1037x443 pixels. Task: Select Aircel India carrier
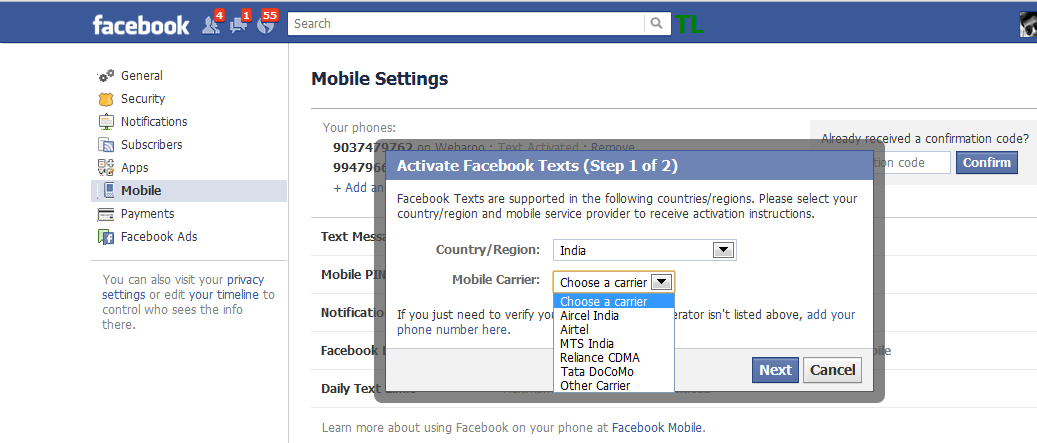[614, 315]
